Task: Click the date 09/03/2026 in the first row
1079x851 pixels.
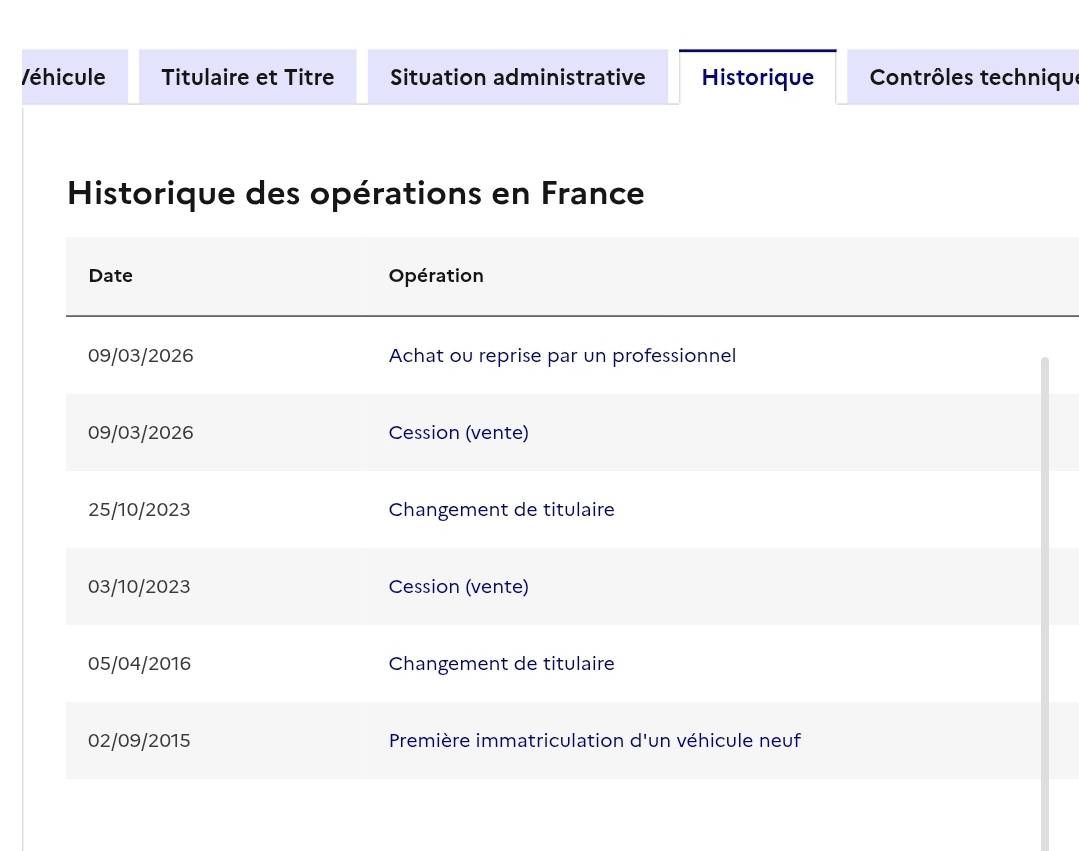Action: [x=140, y=355]
